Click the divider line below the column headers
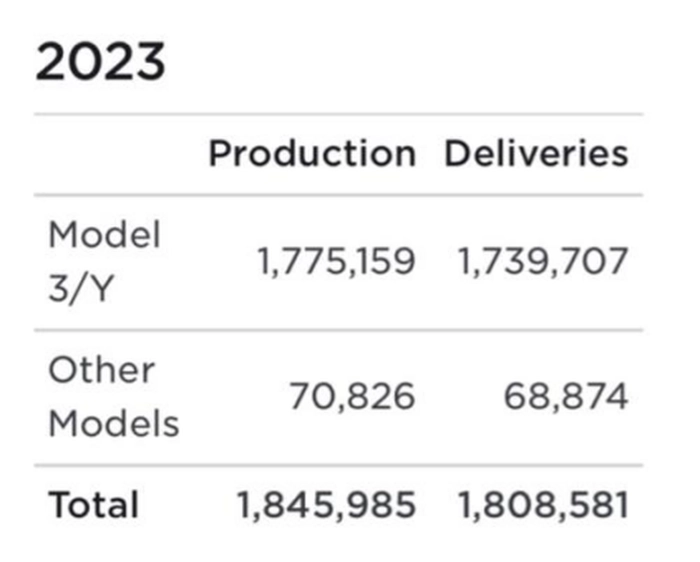 click(338, 194)
